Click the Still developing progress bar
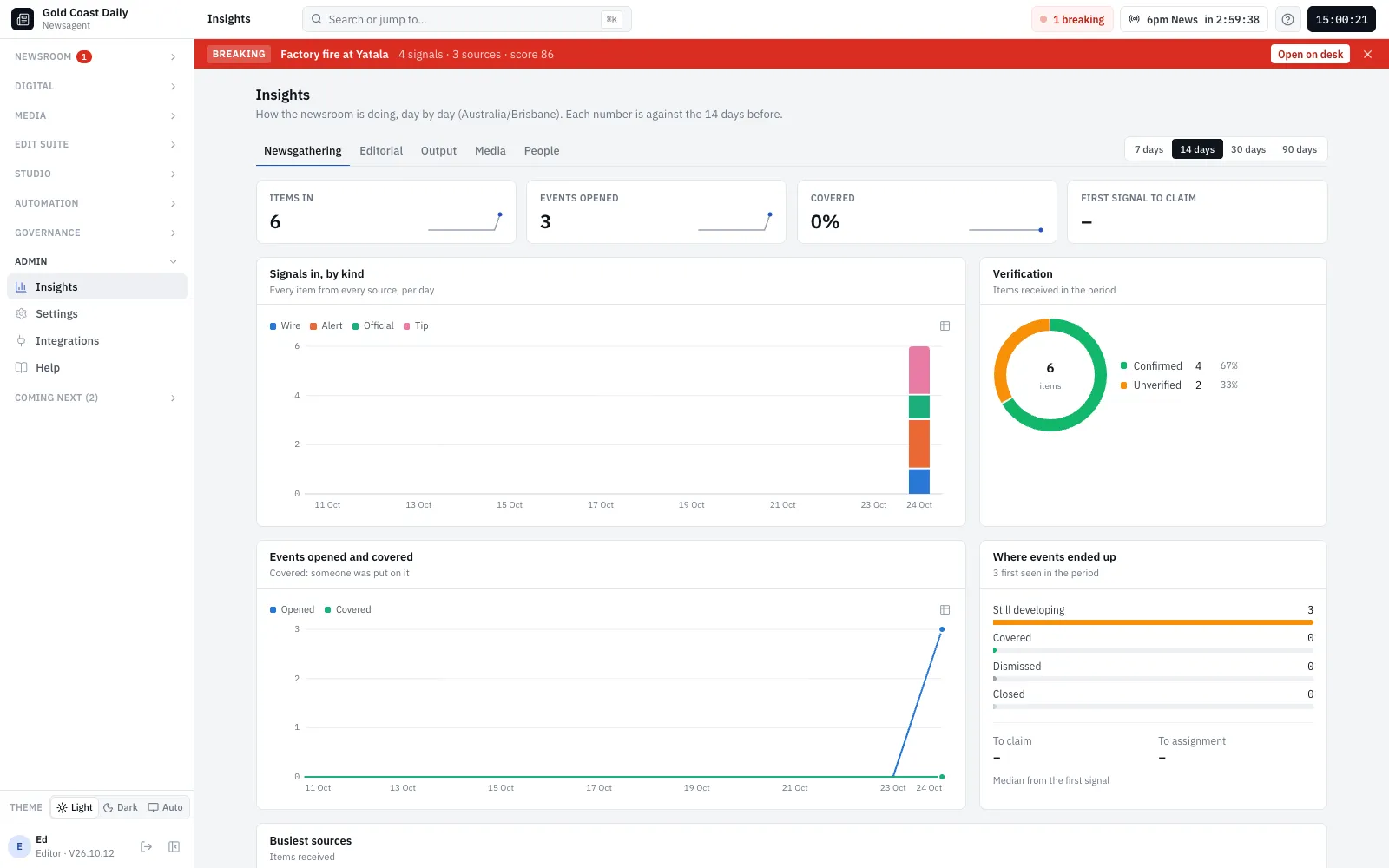Screen dimensions: 1389x868 (1153, 622)
